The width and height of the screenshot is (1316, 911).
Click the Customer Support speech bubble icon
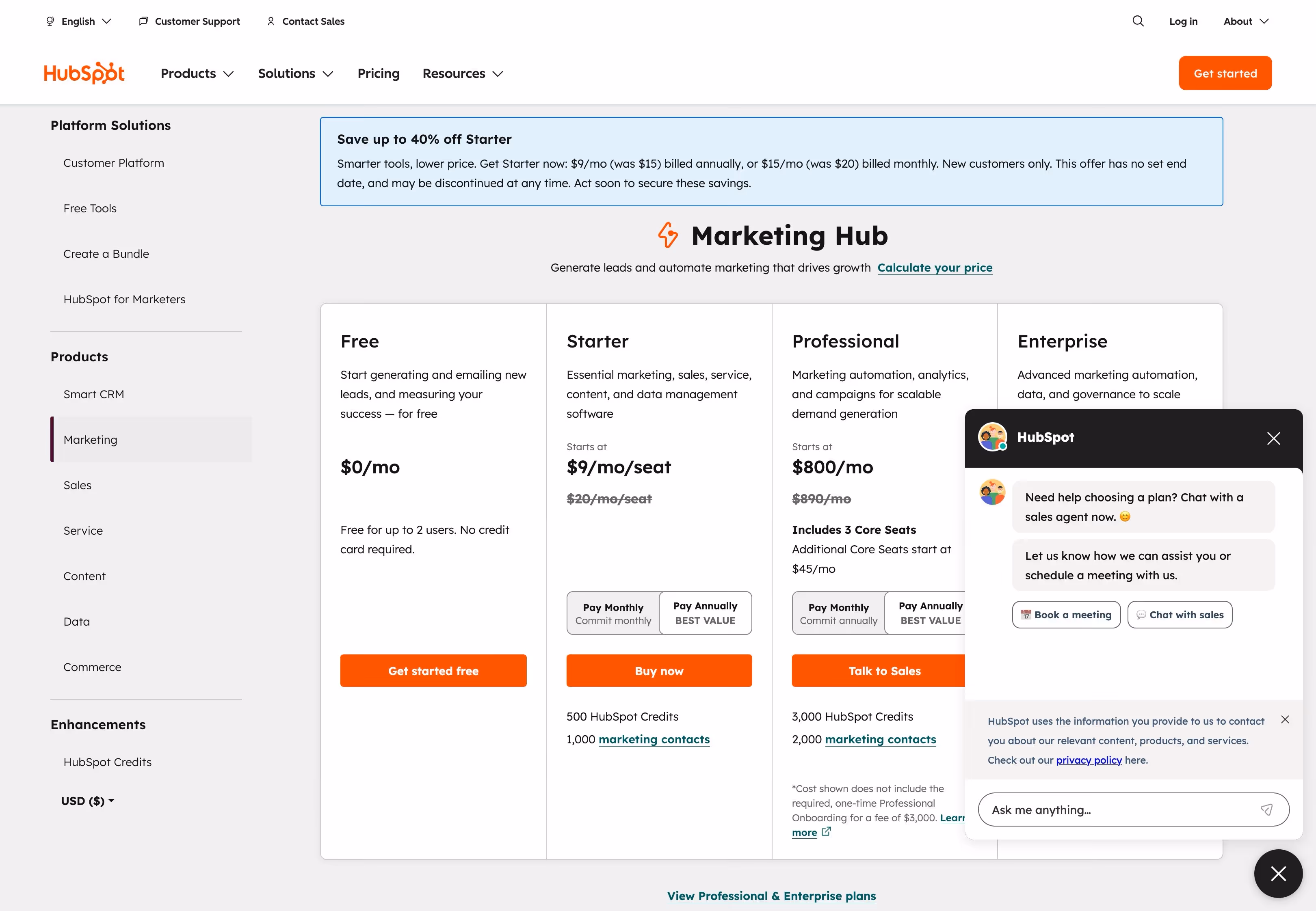coord(143,21)
